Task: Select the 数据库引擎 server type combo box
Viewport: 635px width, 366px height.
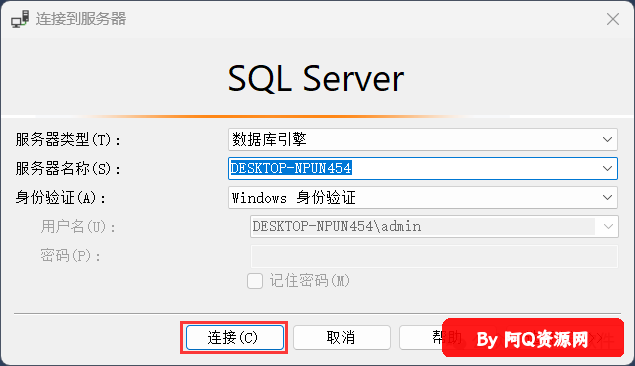Action: [x=422, y=140]
